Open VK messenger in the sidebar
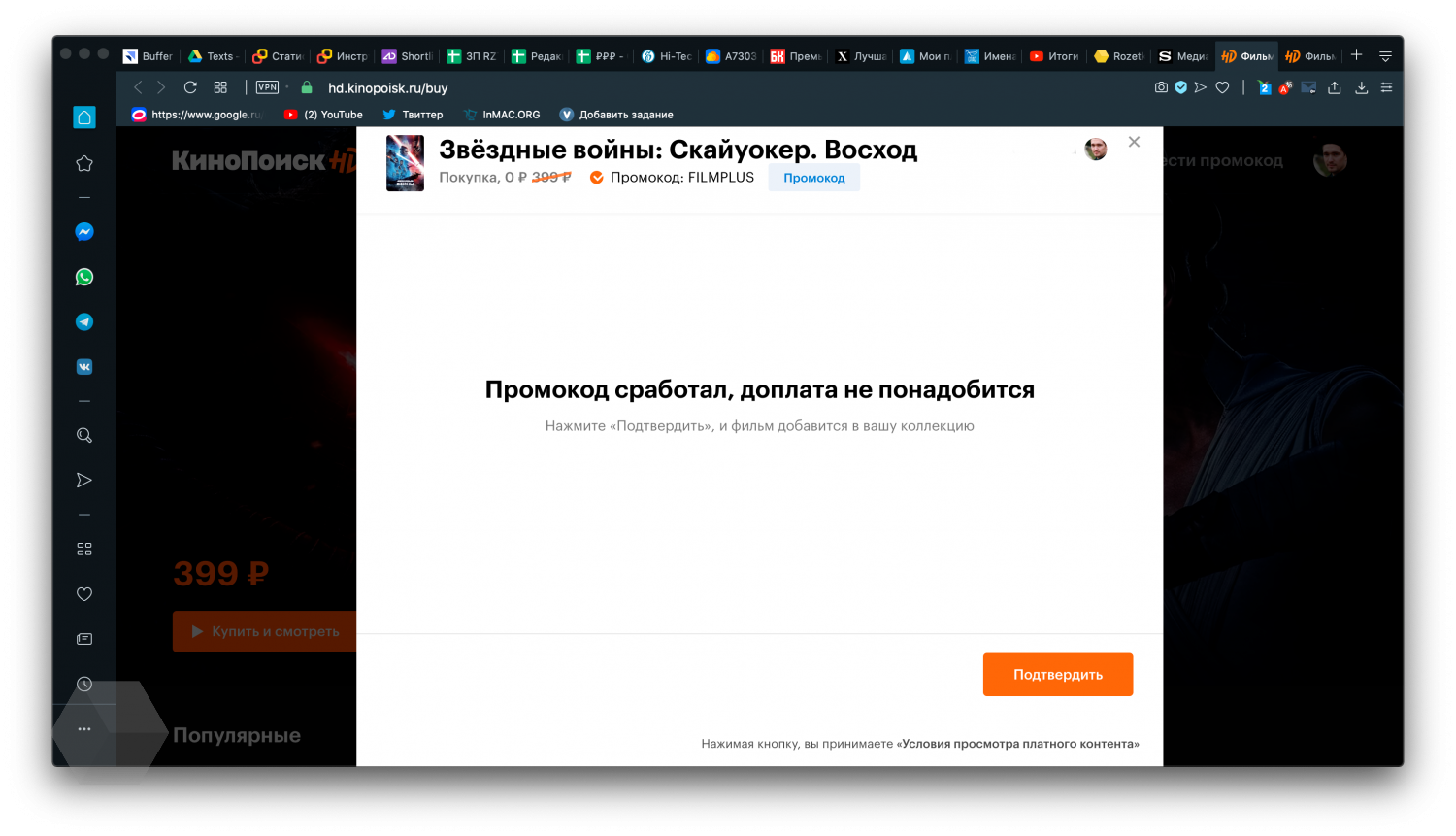 click(84, 367)
